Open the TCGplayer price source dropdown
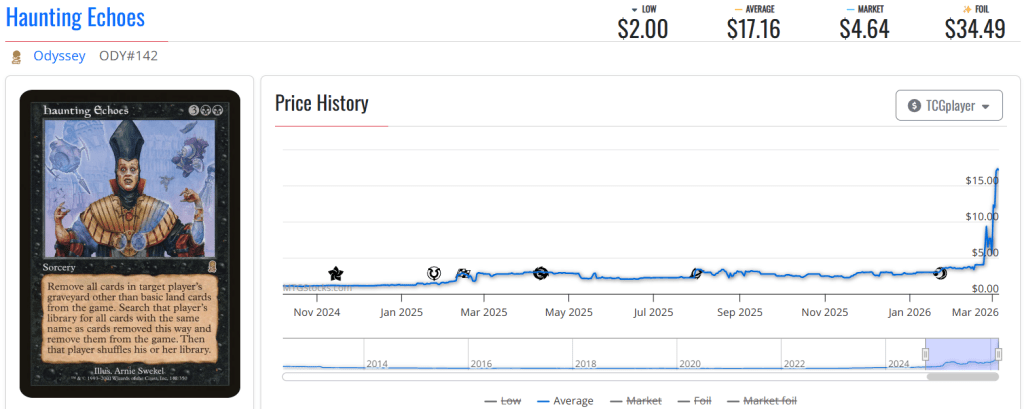The height and width of the screenshot is (409, 1024). pos(948,106)
